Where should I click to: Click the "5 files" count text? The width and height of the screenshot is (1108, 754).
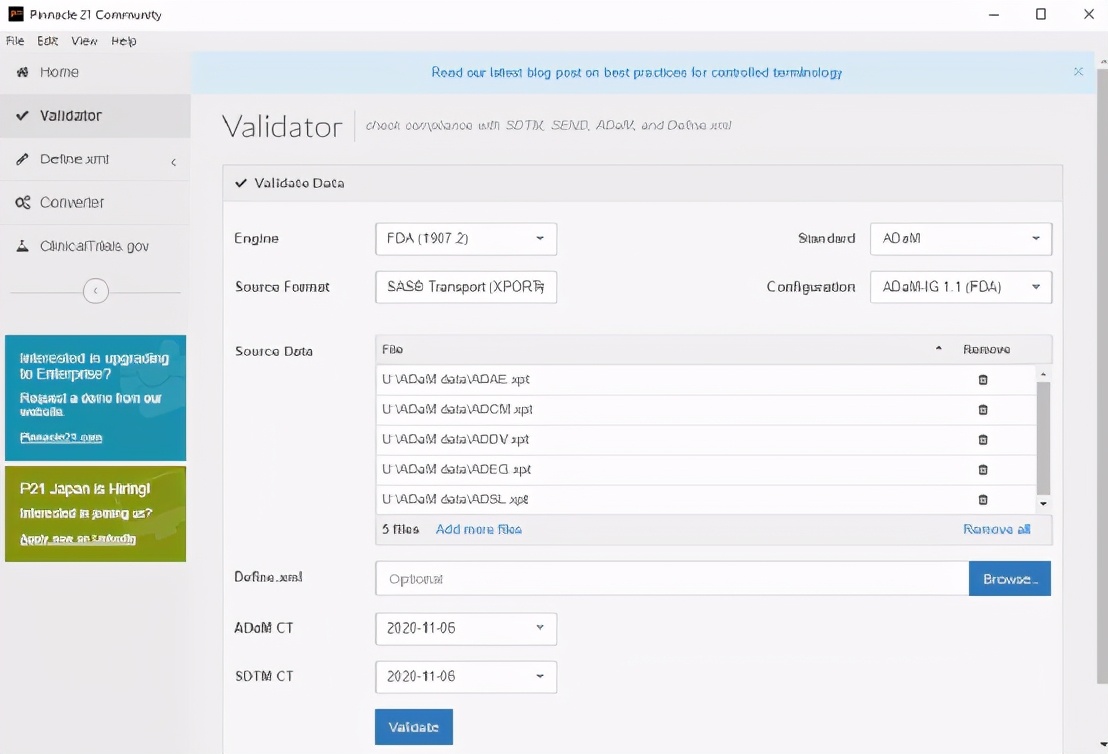pyautogui.click(x=401, y=529)
